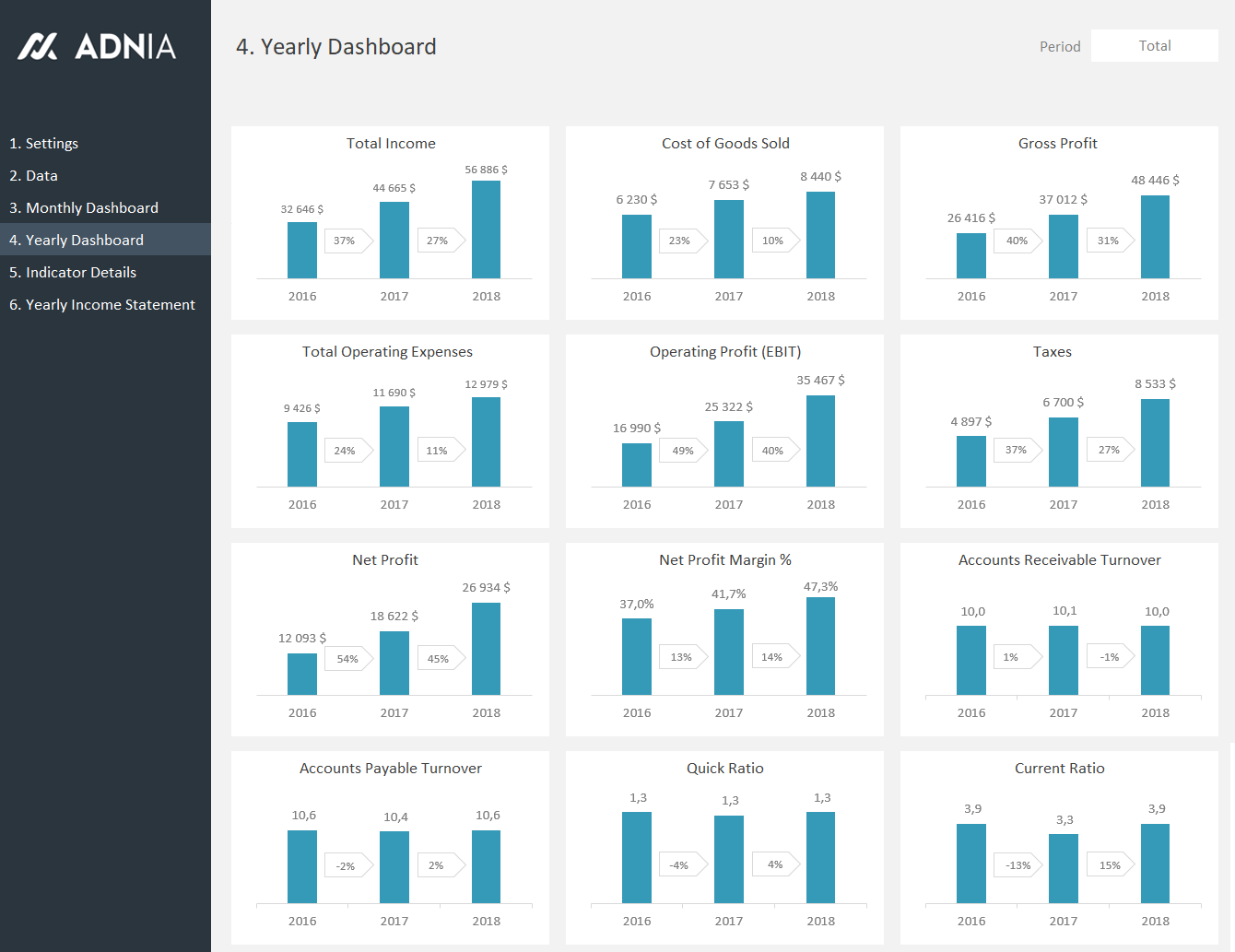Viewport: 1235px width, 952px height.
Task: Select the -4% arrow in Quick Ratio chart
Action: point(682,865)
